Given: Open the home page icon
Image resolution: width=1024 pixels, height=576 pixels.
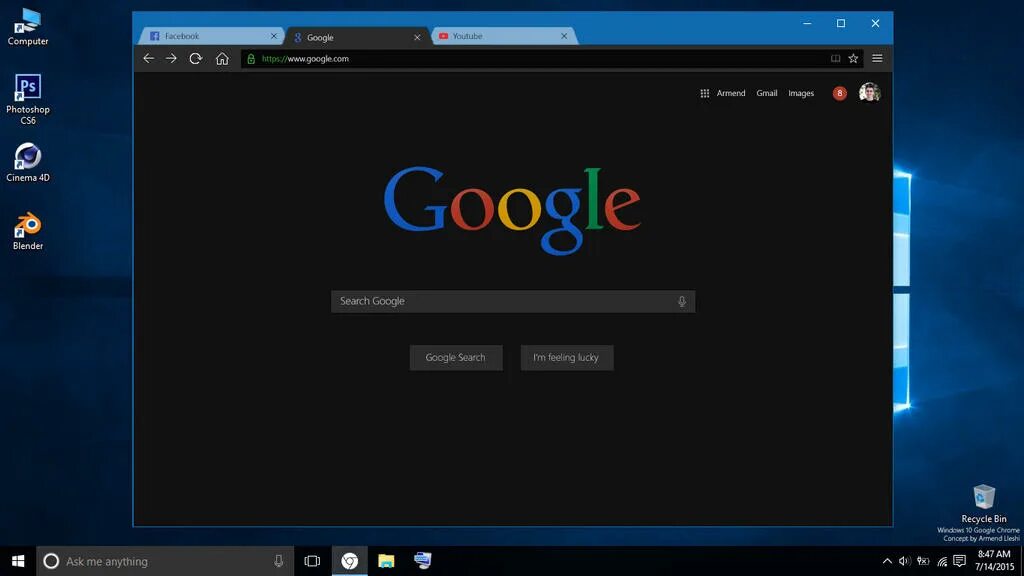Looking at the screenshot, I should tap(222, 59).
